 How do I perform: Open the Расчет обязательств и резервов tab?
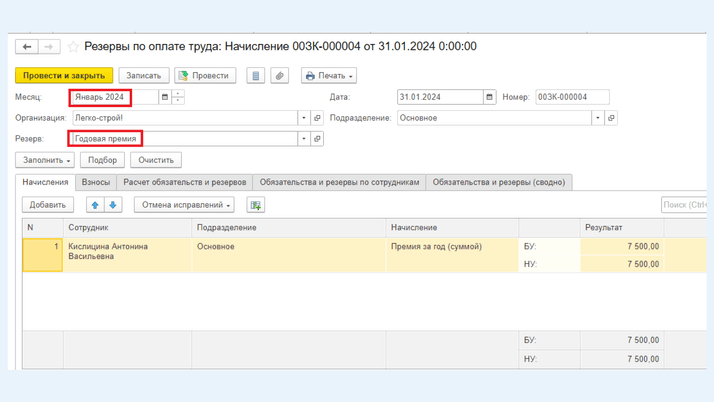point(185,183)
